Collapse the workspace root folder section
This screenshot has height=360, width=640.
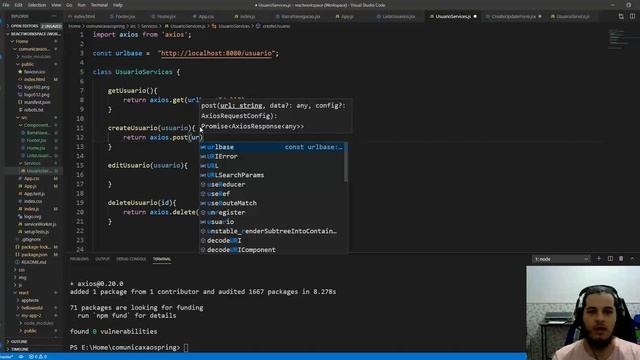point(34,34)
